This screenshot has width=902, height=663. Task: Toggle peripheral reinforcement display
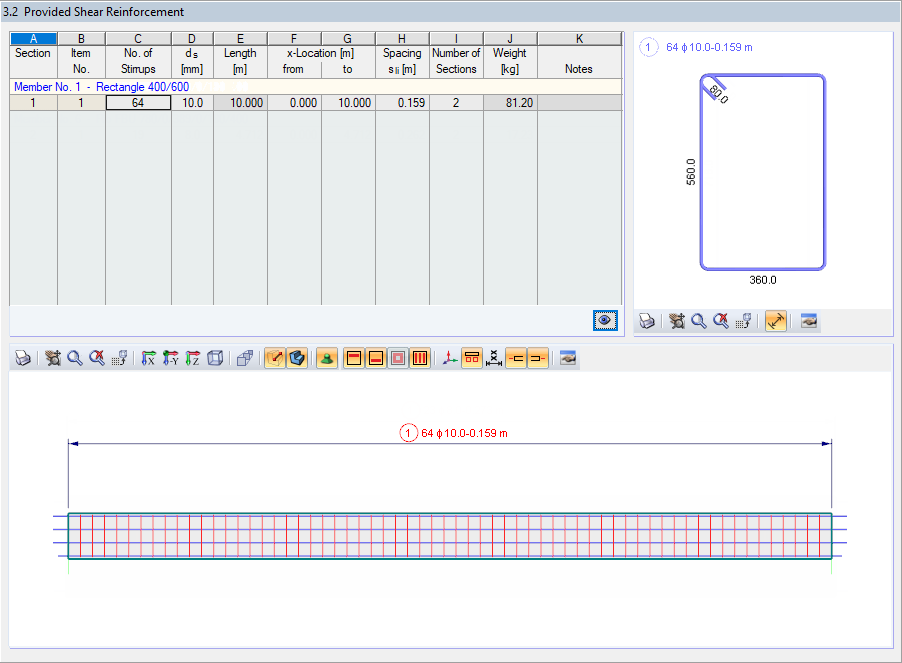(398, 358)
